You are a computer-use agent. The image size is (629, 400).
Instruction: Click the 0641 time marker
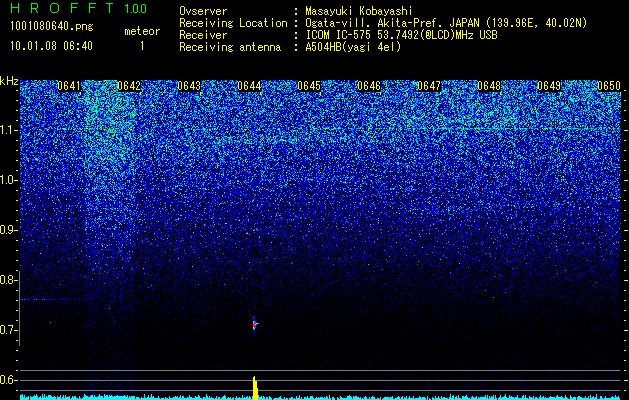coord(69,86)
